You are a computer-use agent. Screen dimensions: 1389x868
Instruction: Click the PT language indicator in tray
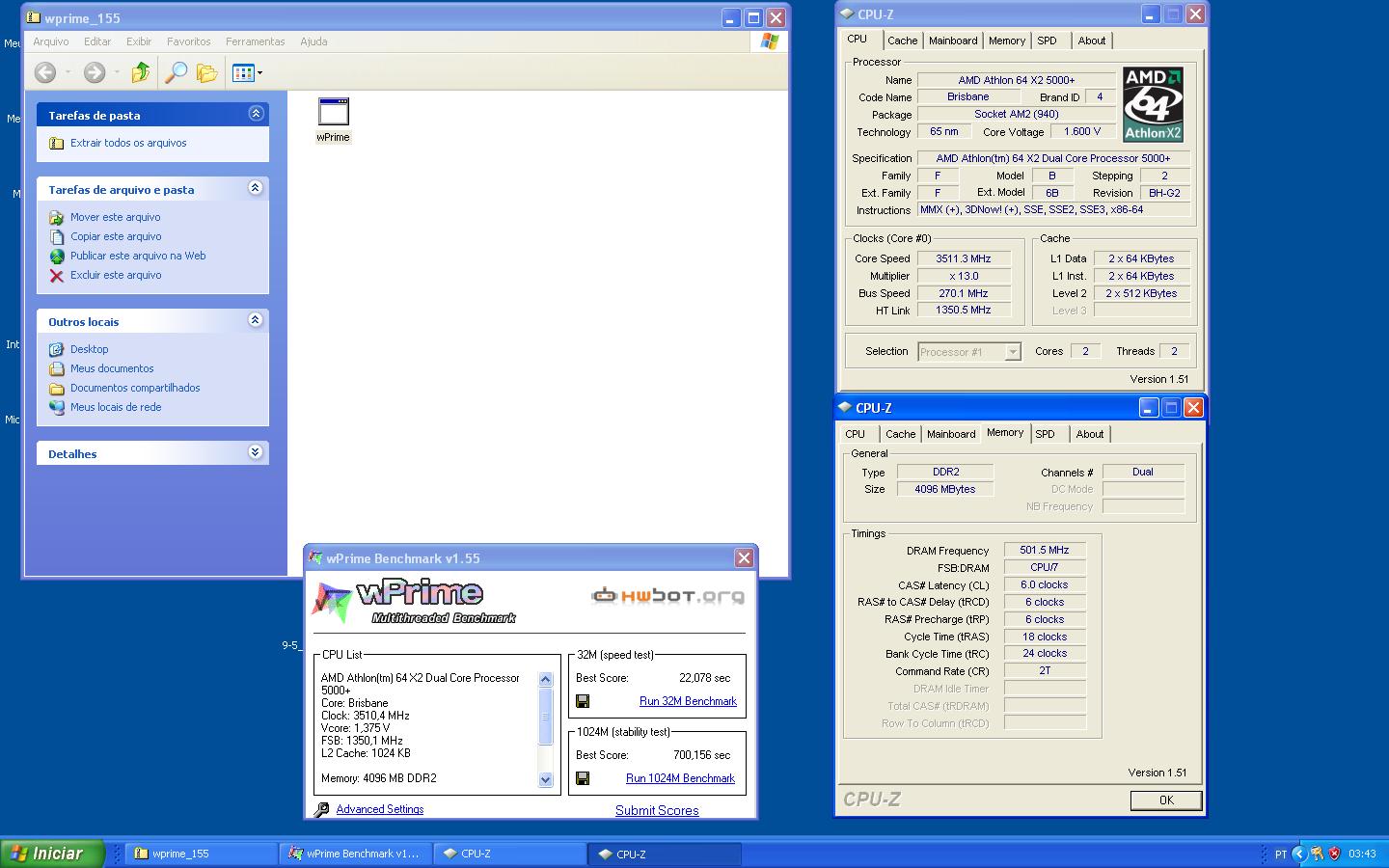coord(1280,854)
